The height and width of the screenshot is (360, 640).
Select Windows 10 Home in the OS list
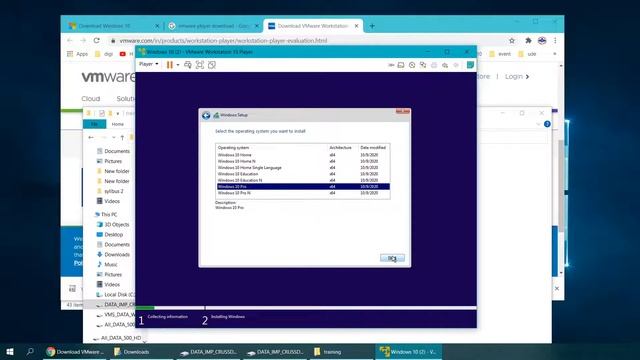(303, 155)
